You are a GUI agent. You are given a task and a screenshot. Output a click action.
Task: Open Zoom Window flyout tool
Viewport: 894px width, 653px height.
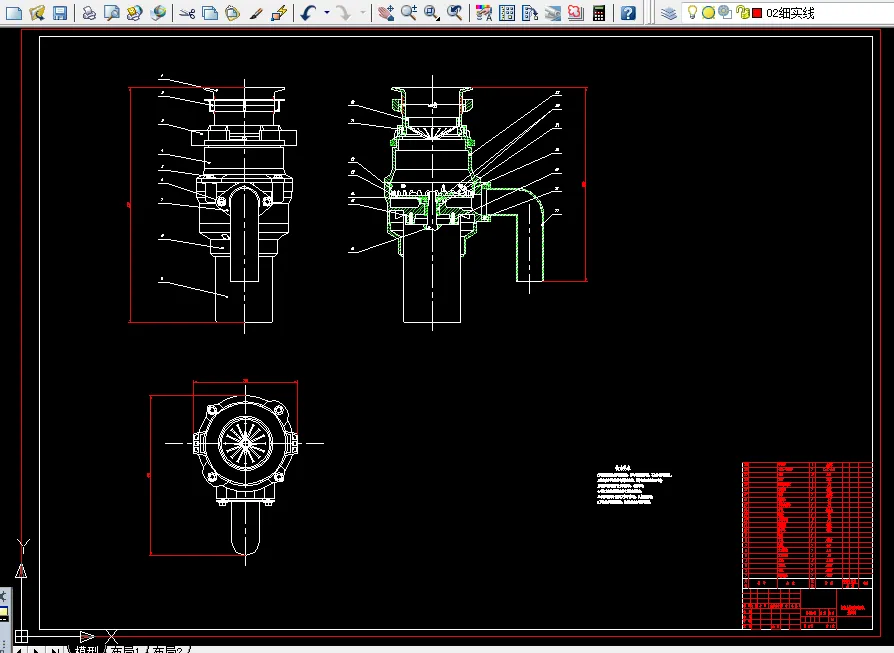tap(432, 13)
